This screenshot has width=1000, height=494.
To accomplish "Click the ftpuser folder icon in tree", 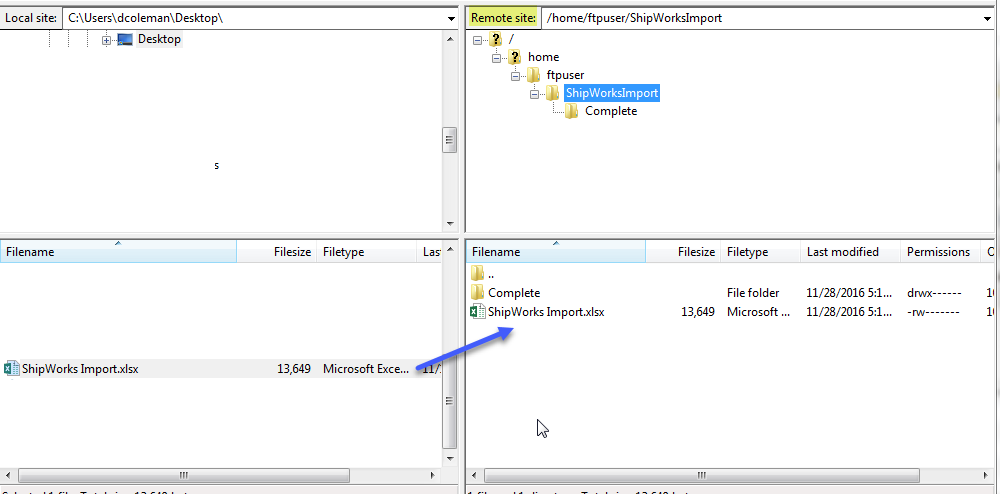I will pos(534,75).
